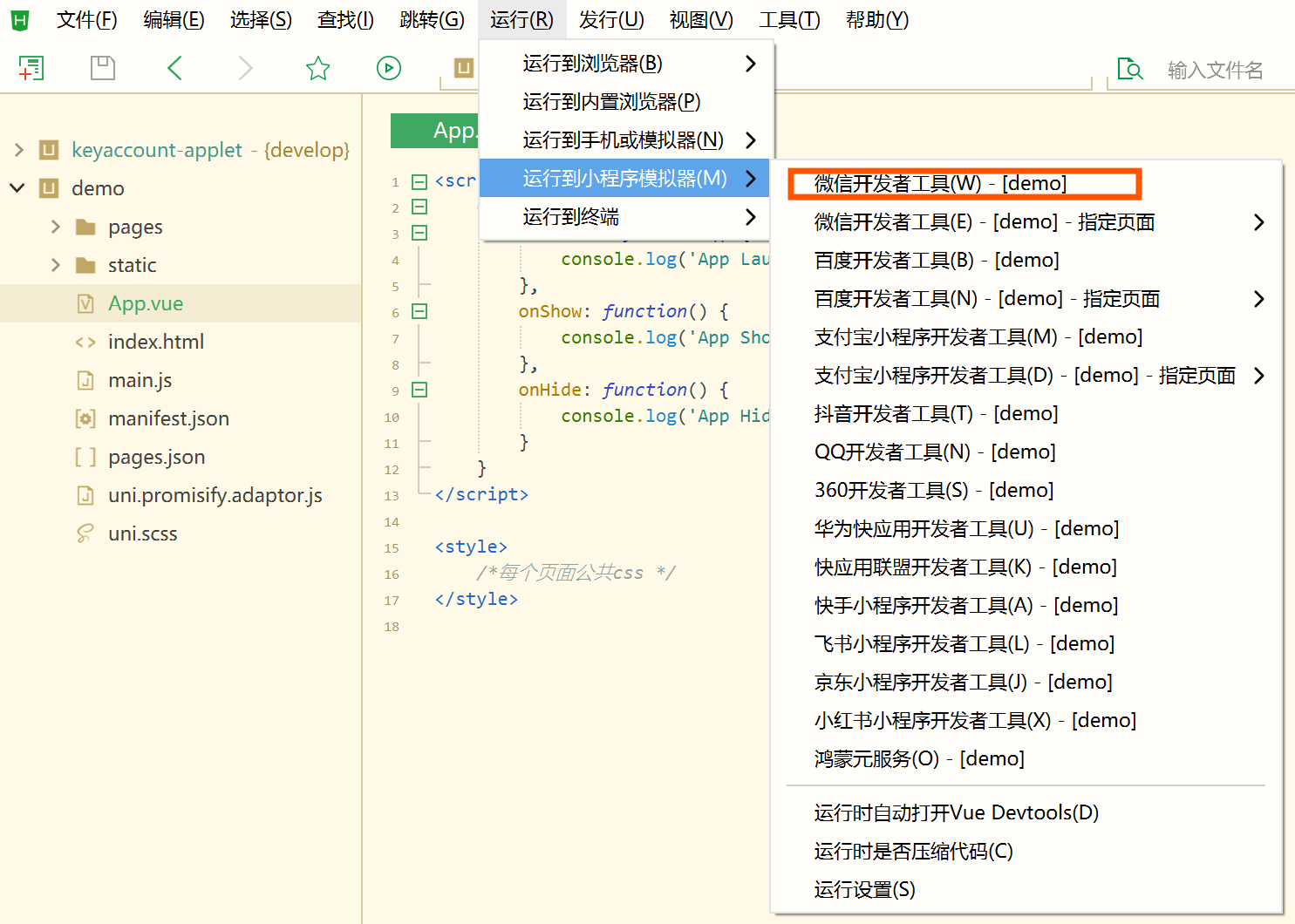Open 运行到浏览器(B) submenu
1295x924 pixels.
coord(624,64)
